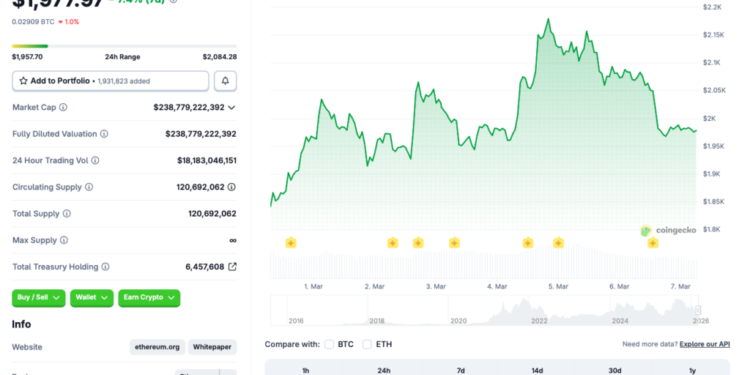Click the 24h Range progress bar
Screen dimensions: 750x375
[x=124, y=46]
